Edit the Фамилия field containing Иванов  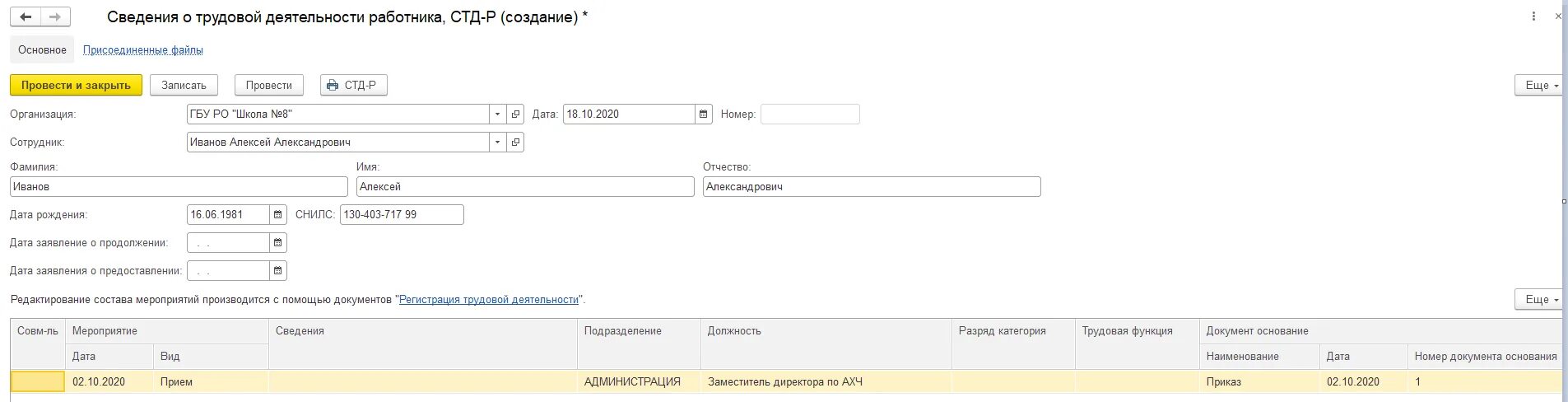179,187
